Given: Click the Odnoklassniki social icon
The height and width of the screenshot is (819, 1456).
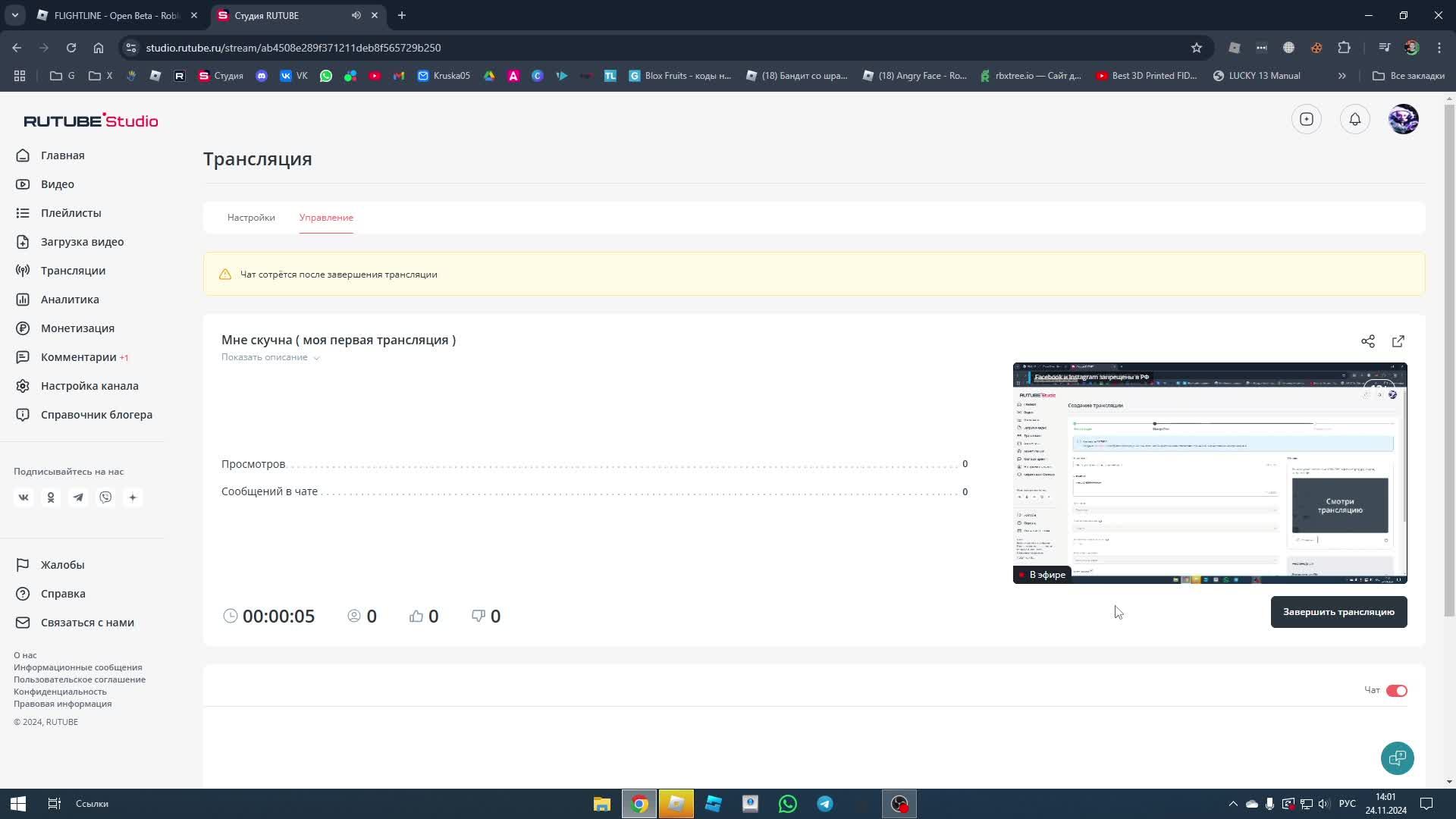Looking at the screenshot, I should click(x=51, y=497).
